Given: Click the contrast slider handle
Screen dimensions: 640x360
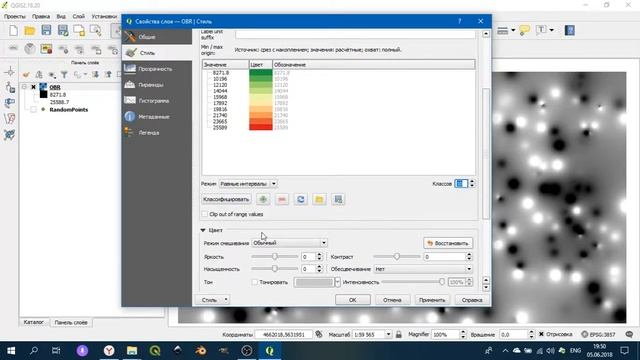Looking at the screenshot, I should tap(396, 256).
